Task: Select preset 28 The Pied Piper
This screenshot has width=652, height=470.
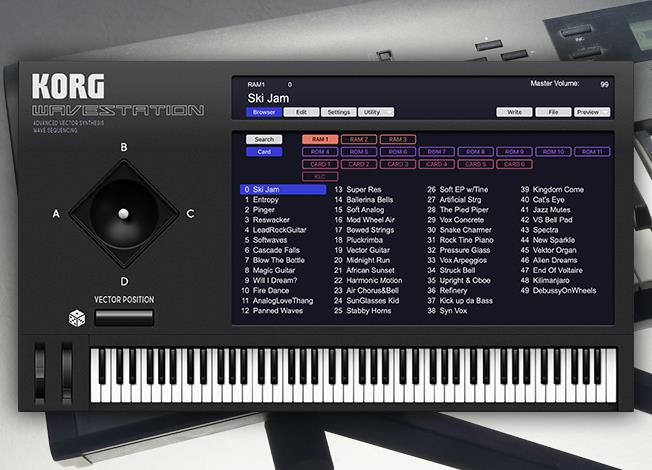Action: [x=458, y=210]
